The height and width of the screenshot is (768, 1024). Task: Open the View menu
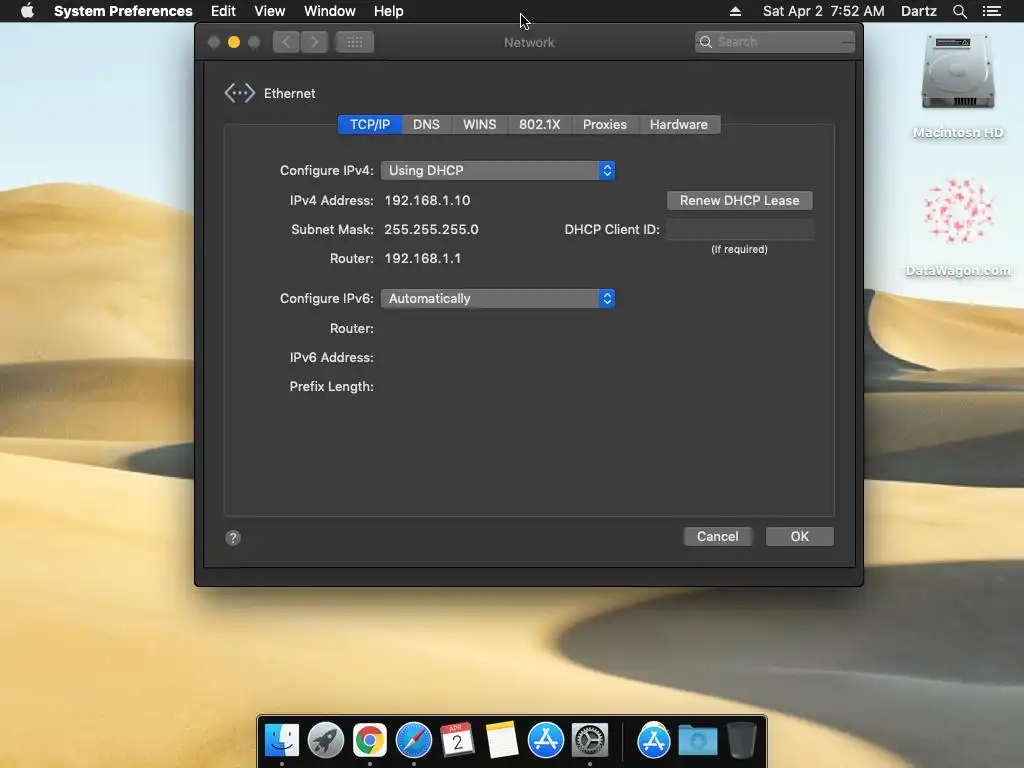(x=270, y=11)
